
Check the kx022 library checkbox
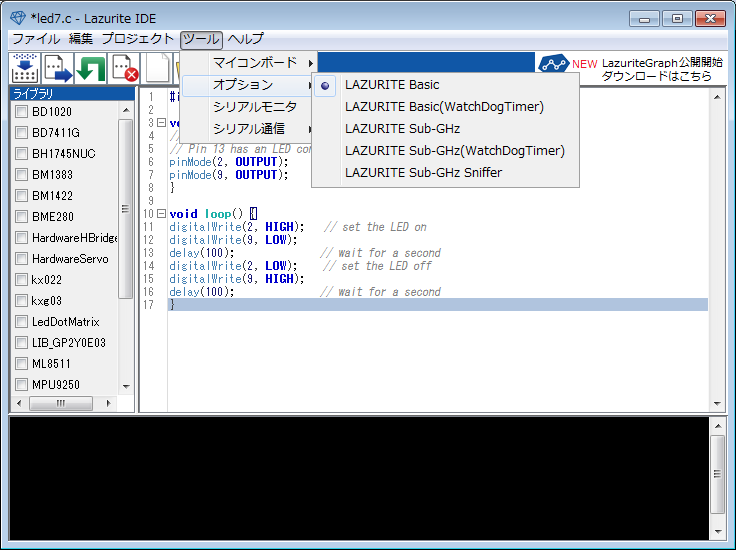click(21, 280)
